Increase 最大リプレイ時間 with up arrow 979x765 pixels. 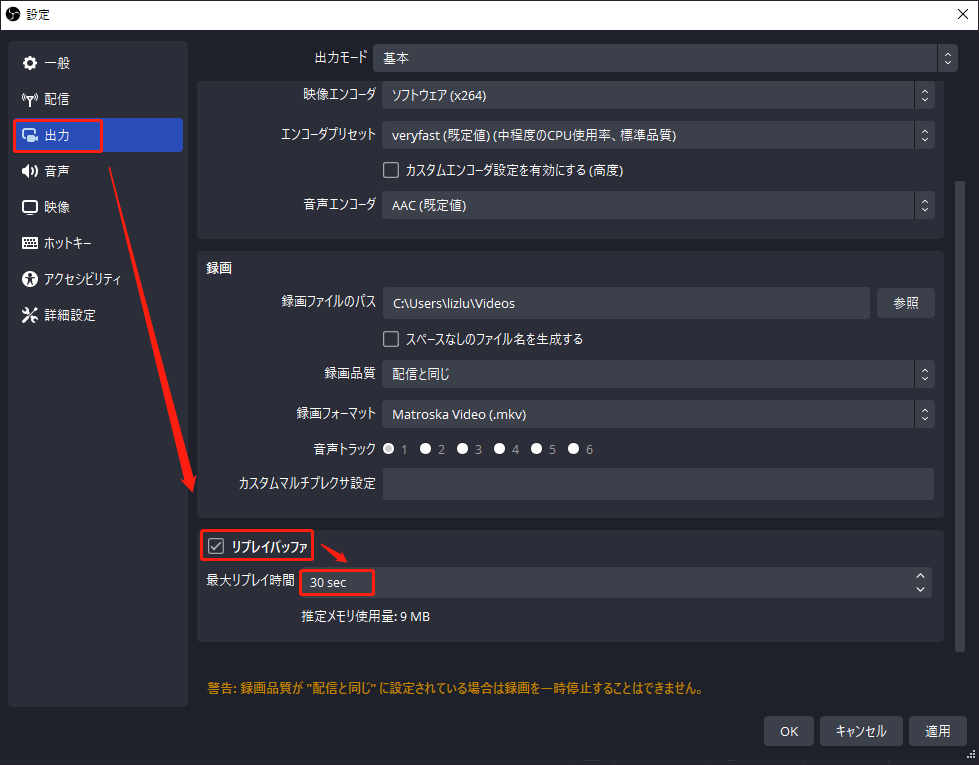click(x=920, y=576)
